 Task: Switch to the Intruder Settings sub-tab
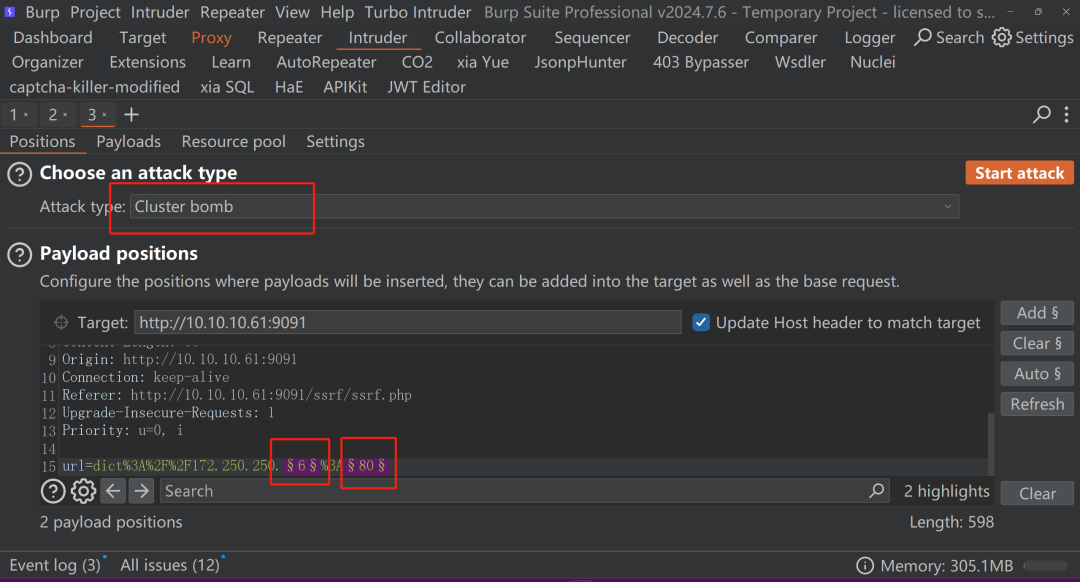point(335,142)
